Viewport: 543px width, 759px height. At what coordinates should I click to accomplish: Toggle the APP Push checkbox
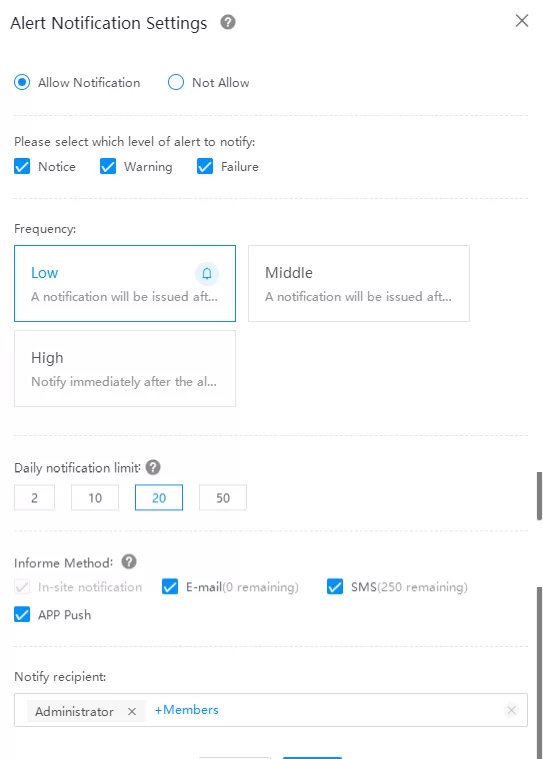(x=22, y=614)
